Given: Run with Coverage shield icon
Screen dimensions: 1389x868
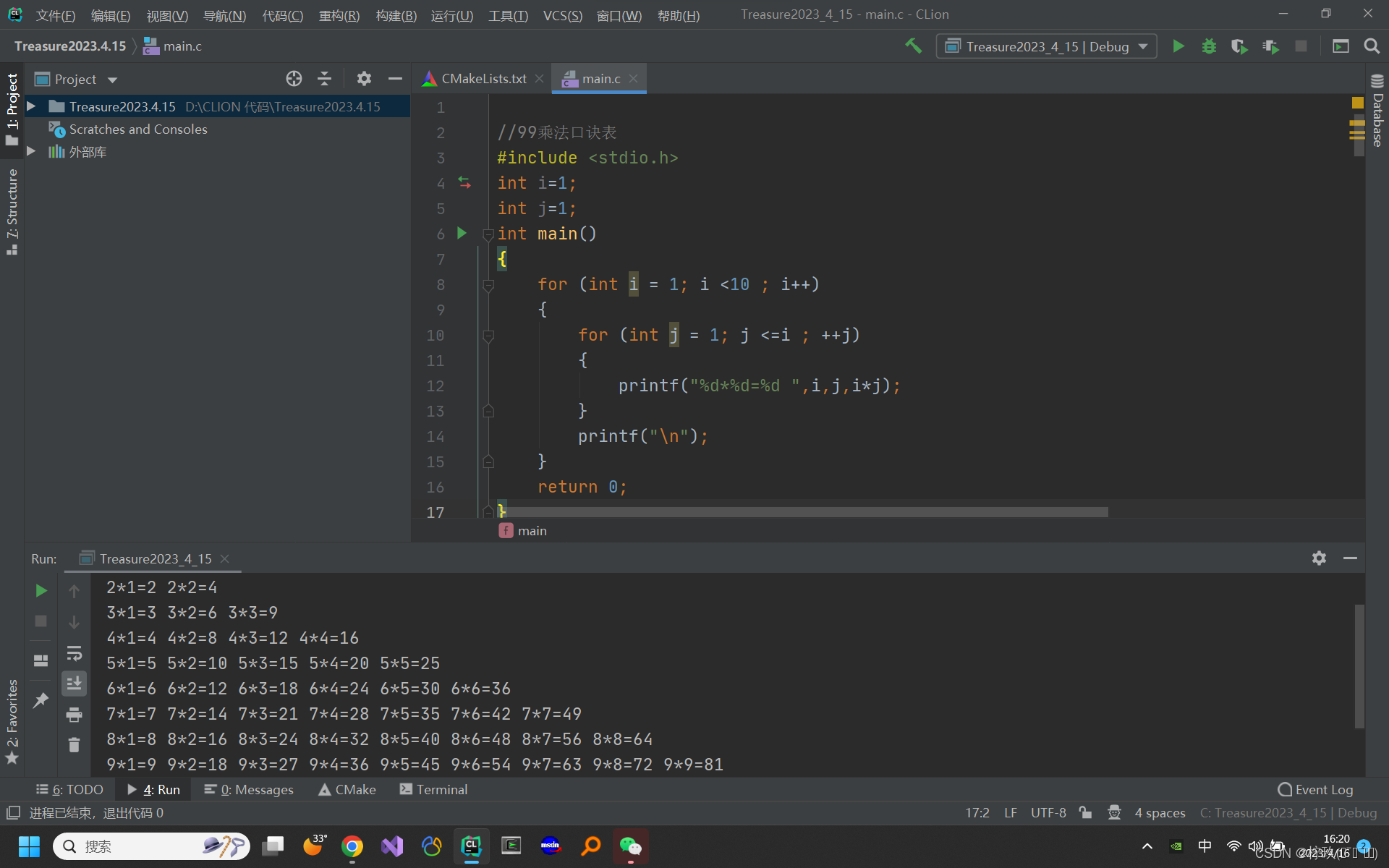Looking at the screenshot, I should point(1239,46).
